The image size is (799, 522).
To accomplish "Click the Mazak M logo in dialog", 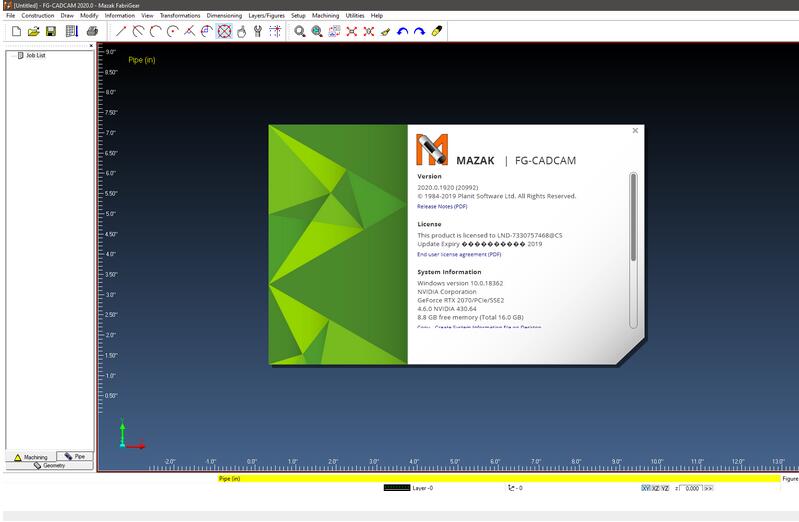I will (x=432, y=149).
